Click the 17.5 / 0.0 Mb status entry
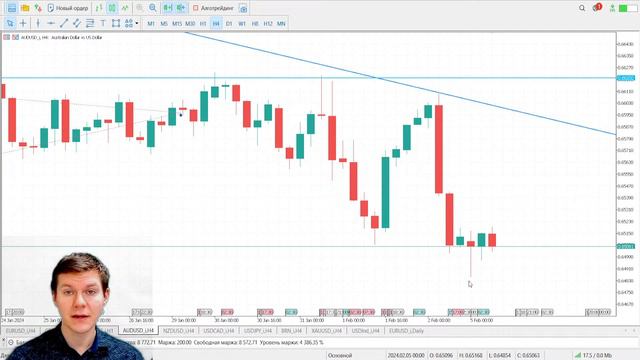 click(592, 355)
